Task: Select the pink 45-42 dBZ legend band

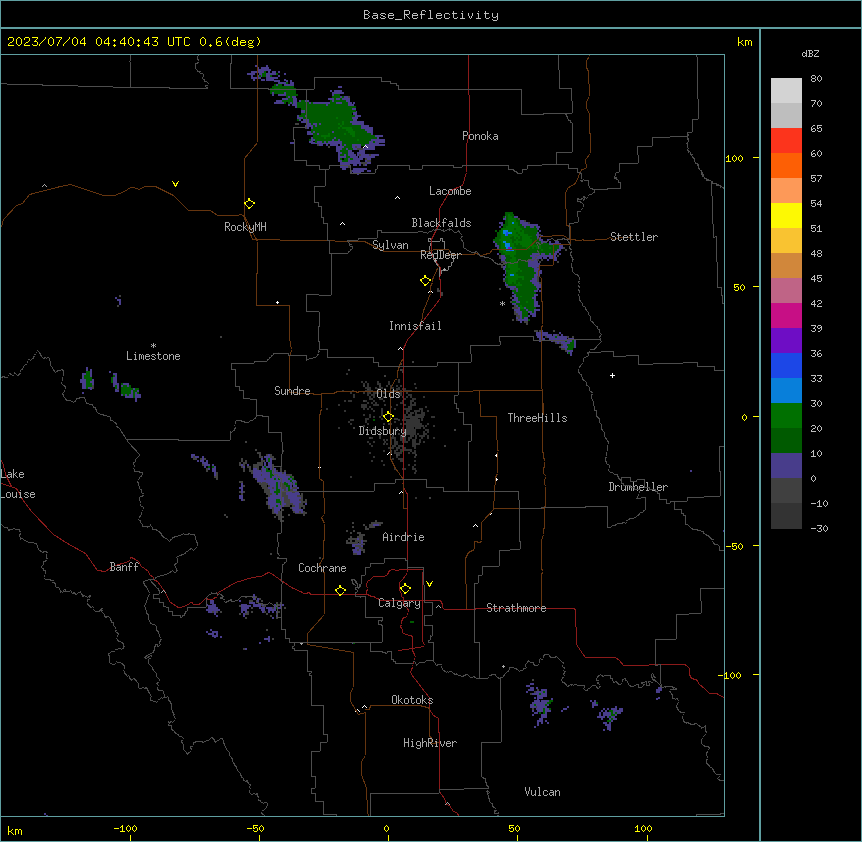Action: (x=786, y=290)
